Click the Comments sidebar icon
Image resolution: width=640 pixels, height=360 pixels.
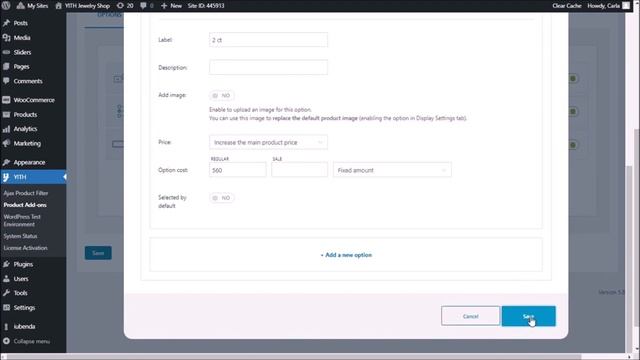6,81
